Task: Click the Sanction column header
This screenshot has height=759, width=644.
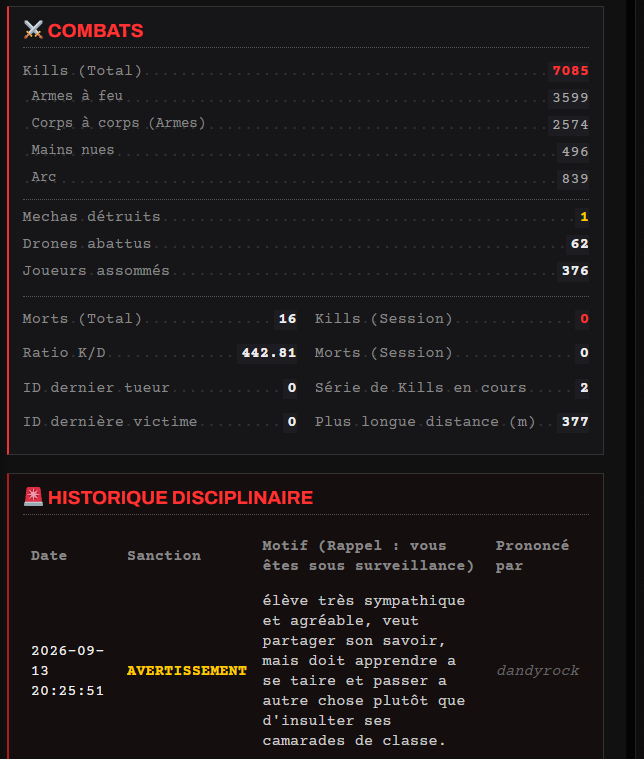Action: [164, 556]
